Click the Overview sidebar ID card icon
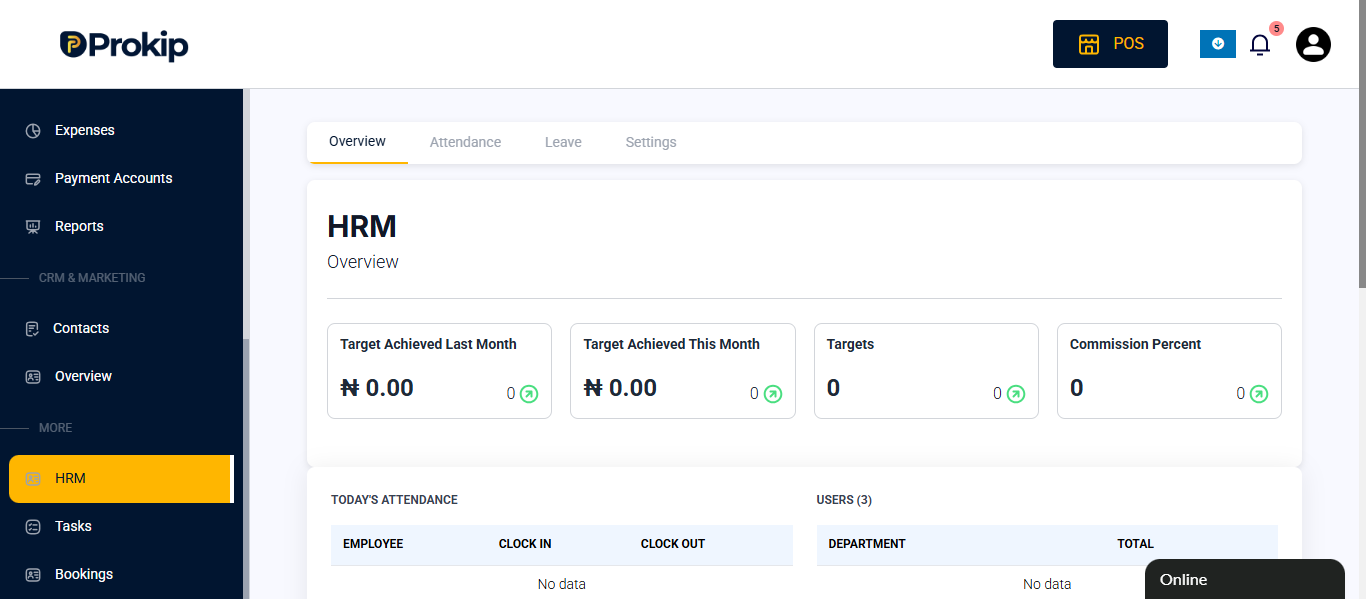This screenshot has height=599, width=1366. [x=33, y=377]
